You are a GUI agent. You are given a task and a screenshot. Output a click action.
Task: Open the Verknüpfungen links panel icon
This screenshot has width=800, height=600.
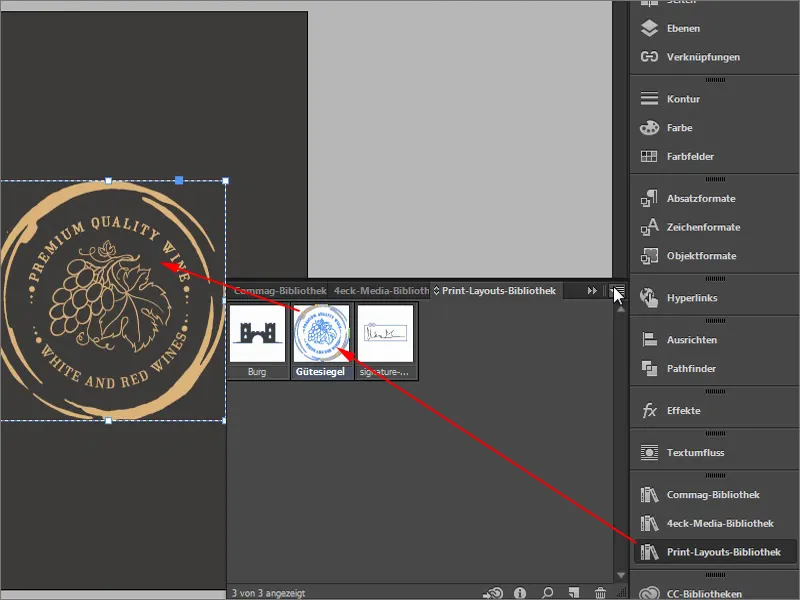coord(649,57)
